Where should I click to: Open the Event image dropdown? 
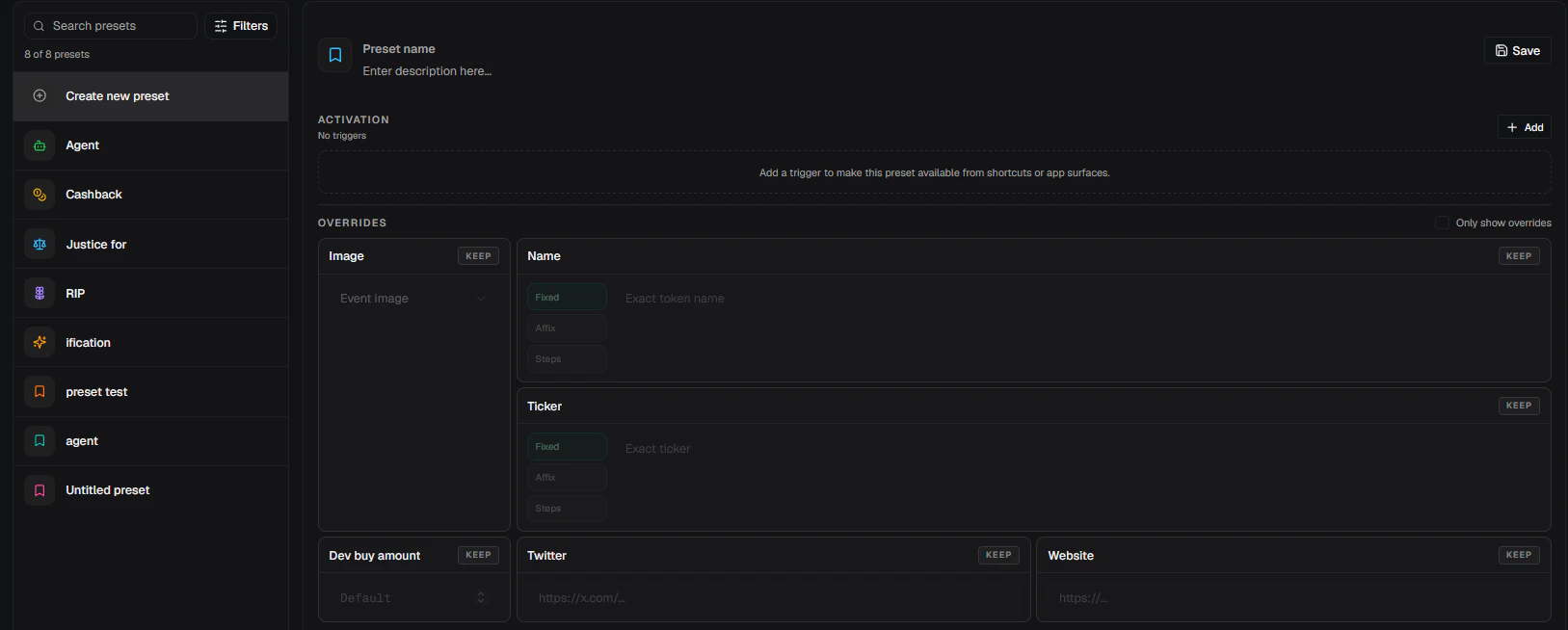[x=413, y=299]
